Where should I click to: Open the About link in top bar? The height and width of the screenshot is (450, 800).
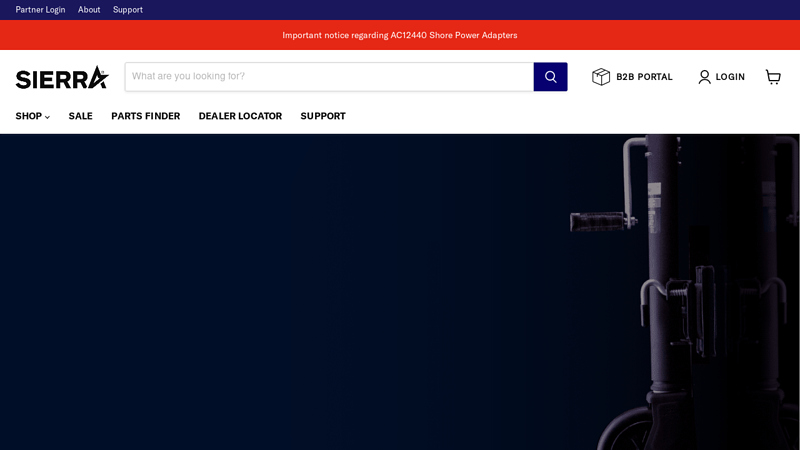(x=89, y=10)
